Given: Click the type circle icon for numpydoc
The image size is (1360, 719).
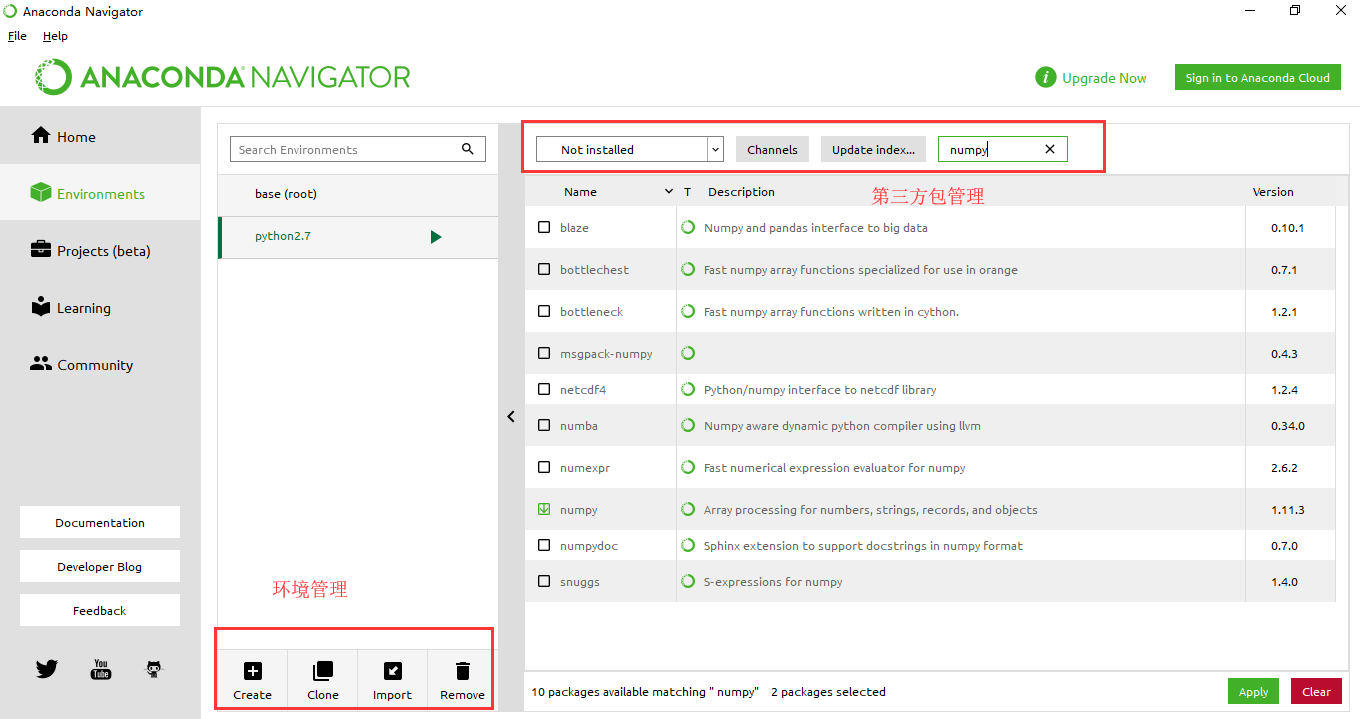Looking at the screenshot, I should (x=688, y=545).
